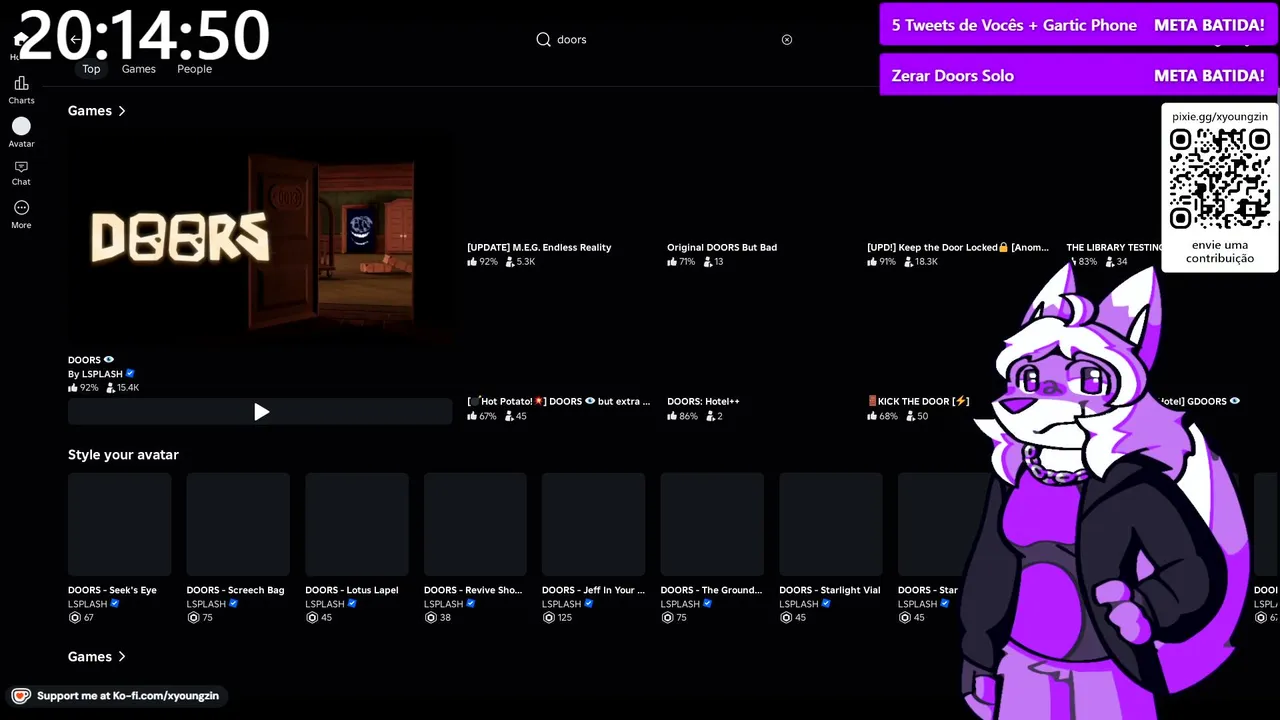The image size is (1280, 720).
Task: Clear the search text with the X icon
Action: click(787, 40)
